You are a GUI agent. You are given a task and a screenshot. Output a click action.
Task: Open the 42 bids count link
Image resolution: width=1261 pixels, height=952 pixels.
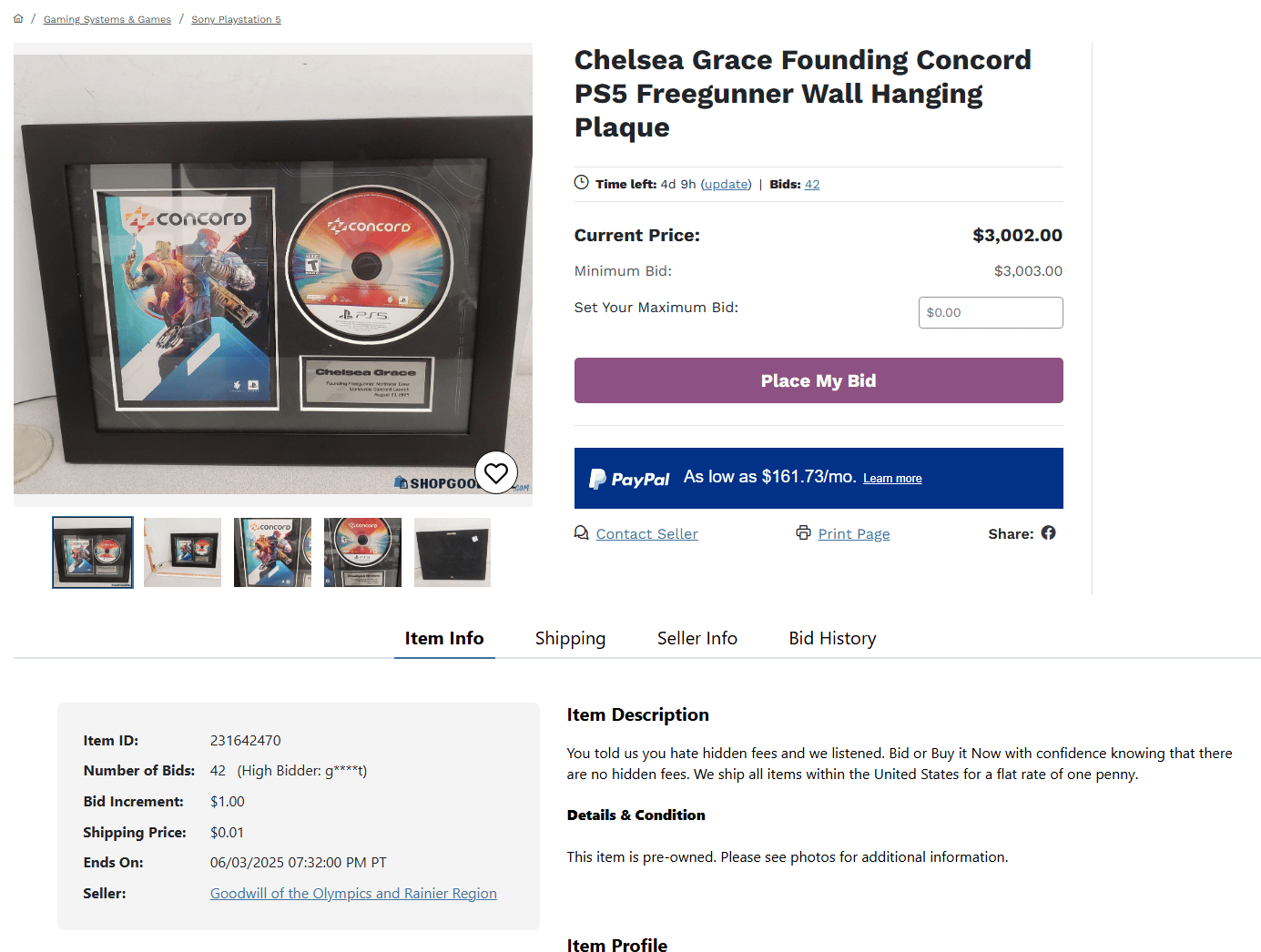(x=812, y=184)
